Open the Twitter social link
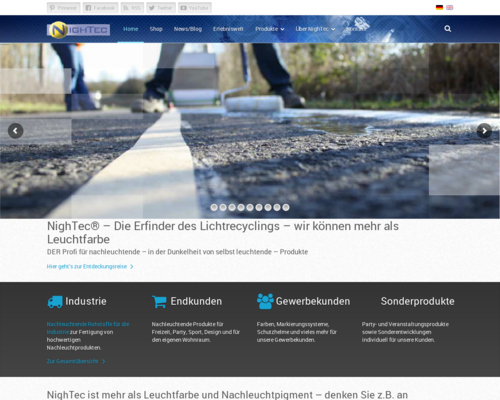Viewport: 500px width, 400px height. tap(161, 8)
